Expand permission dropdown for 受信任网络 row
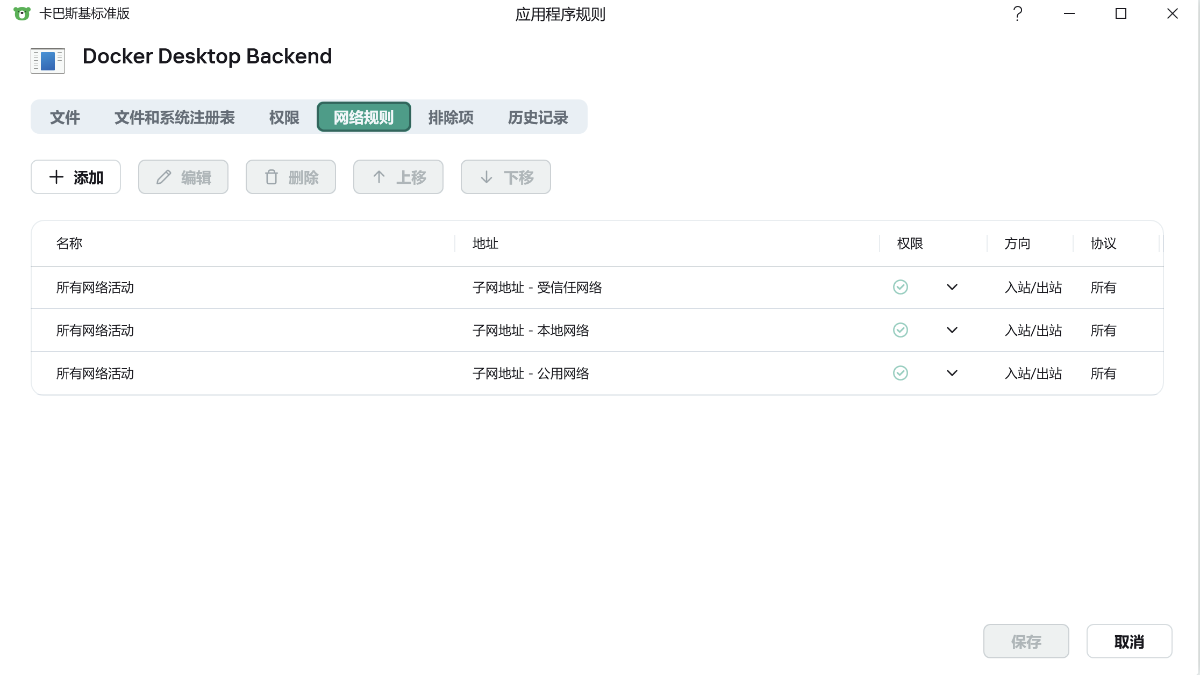The width and height of the screenshot is (1200, 675). pos(952,287)
